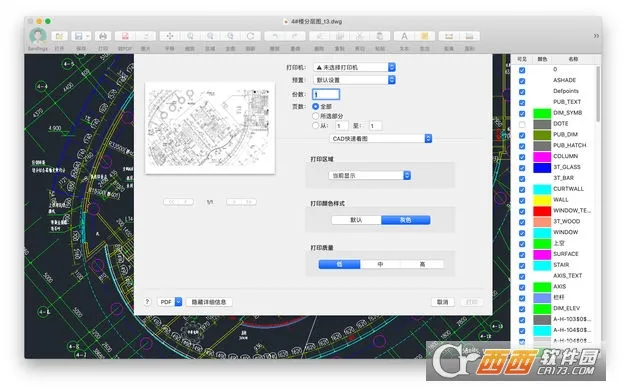Click the layer panel vertical scrollbar
Viewport: 626px width, 391px height.
(598, 94)
